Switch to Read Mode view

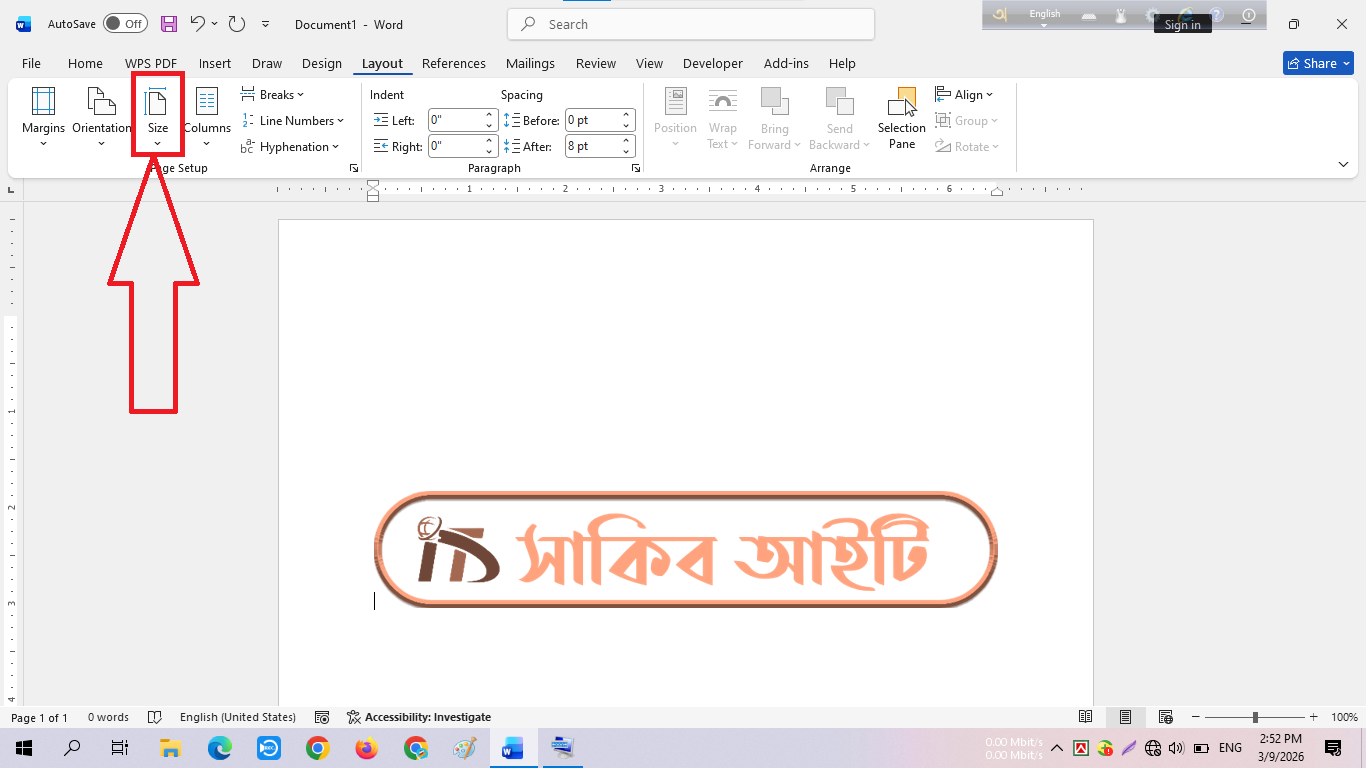click(x=1086, y=717)
